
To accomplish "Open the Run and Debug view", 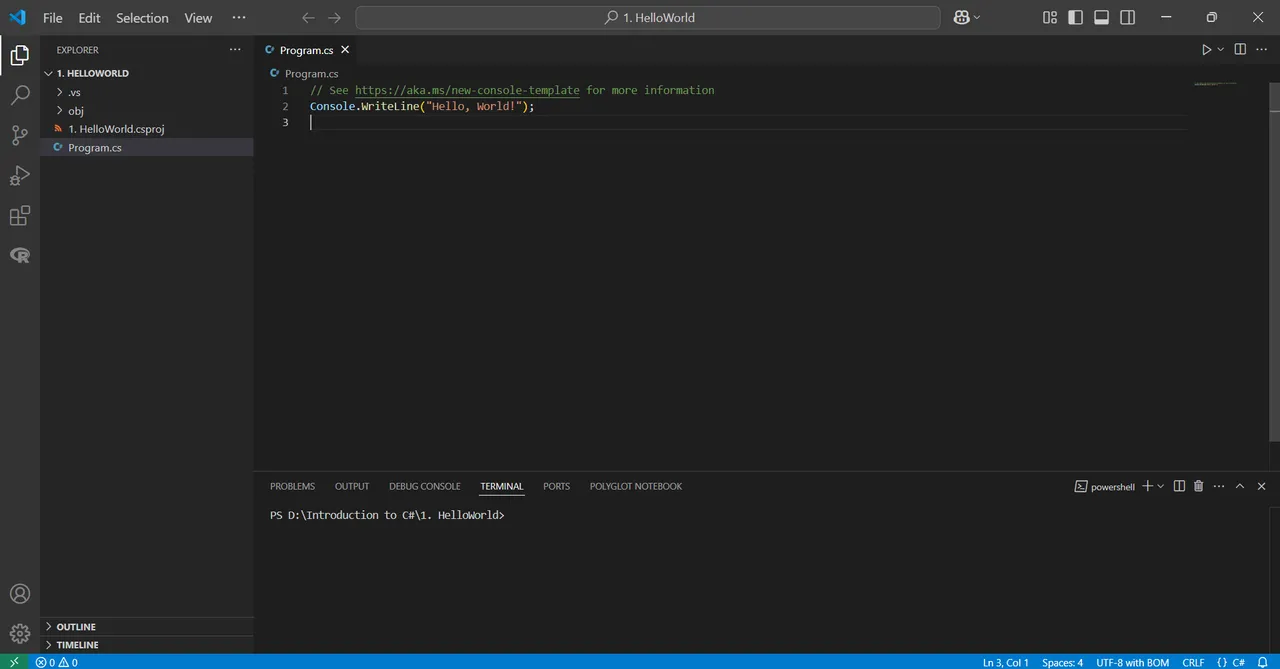I will pyautogui.click(x=20, y=176).
